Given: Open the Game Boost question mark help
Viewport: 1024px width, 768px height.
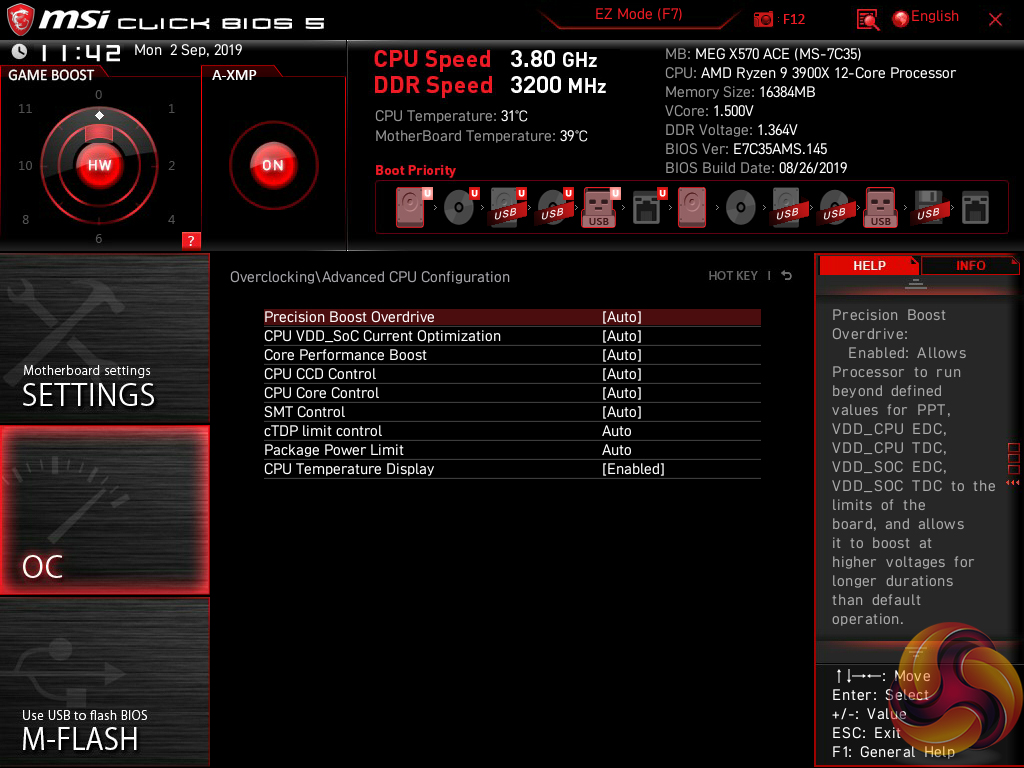Looking at the screenshot, I should [x=191, y=240].
